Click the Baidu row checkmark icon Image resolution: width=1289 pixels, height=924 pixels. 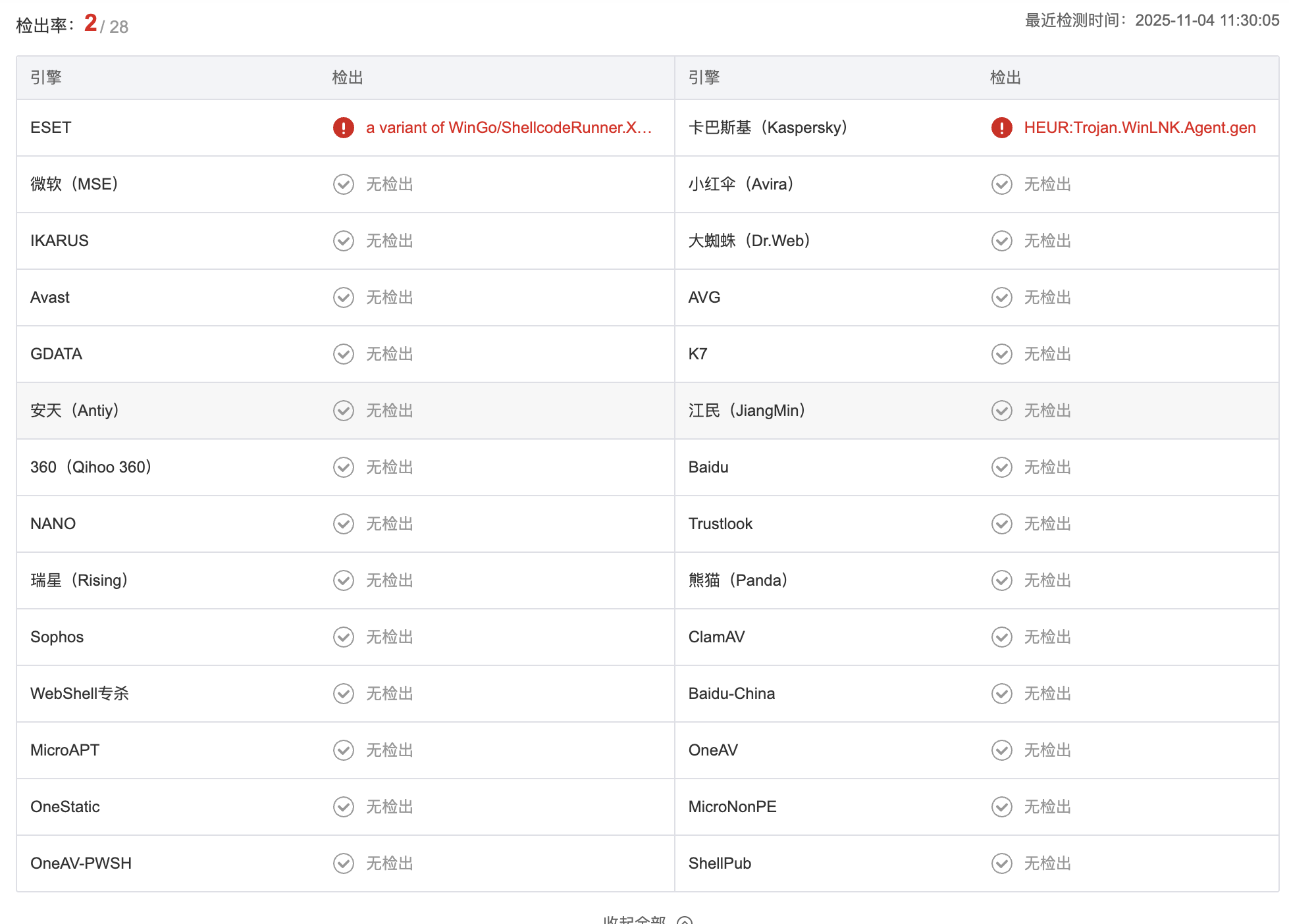coord(1001,467)
